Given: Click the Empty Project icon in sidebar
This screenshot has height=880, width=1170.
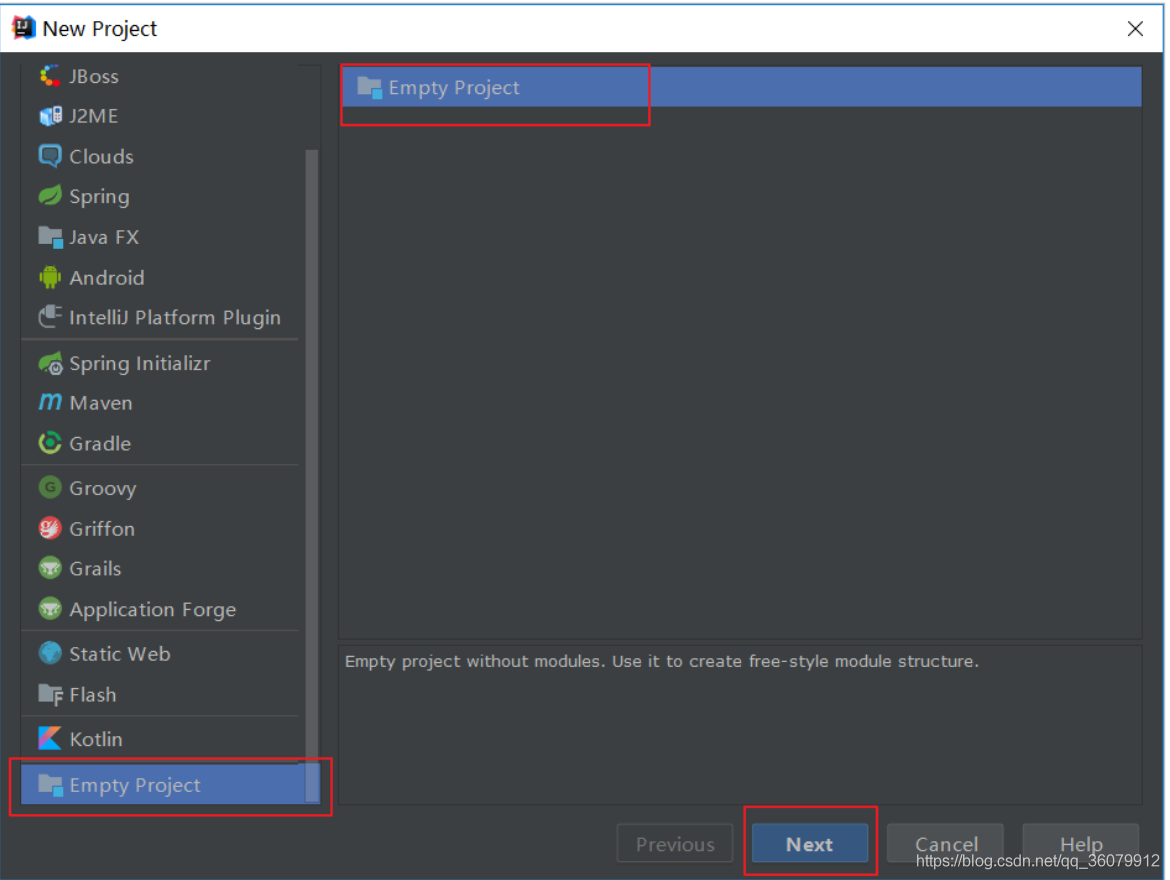Looking at the screenshot, I should [x=50, y=784].
